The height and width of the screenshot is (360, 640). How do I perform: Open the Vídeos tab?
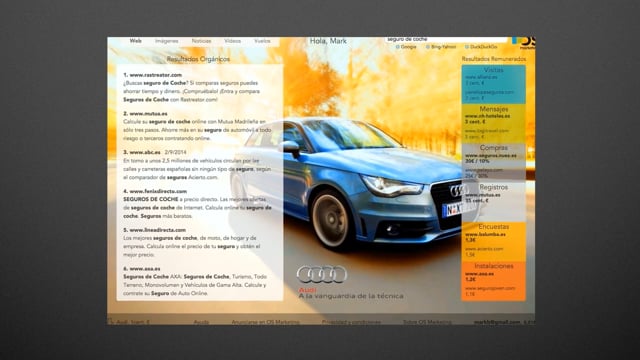pyautogui.click(x=232, y=41)
